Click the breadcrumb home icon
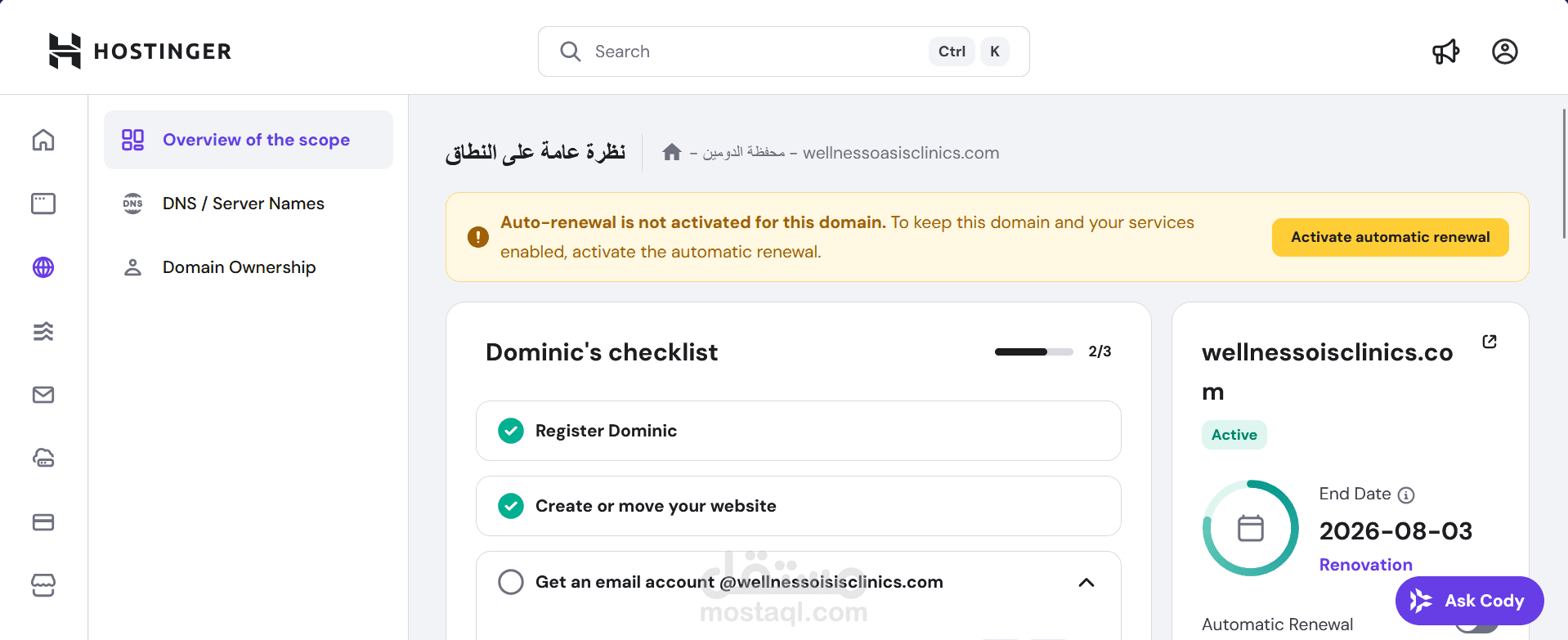The width and height of the screenshot is (1568, 640). [x=672, y=152]
